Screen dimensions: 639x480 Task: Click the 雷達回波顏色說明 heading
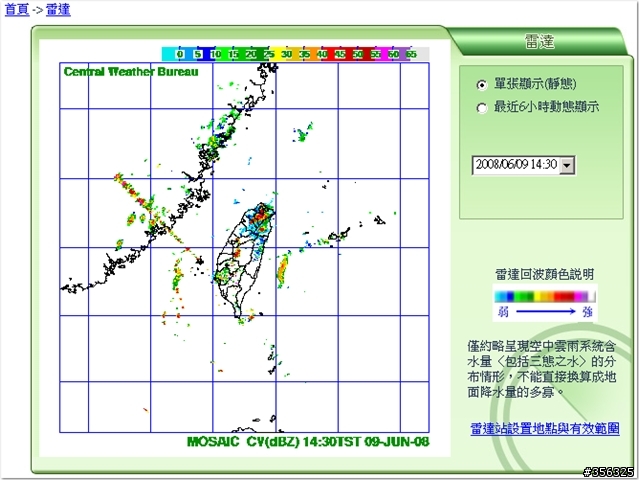(545, 274)
